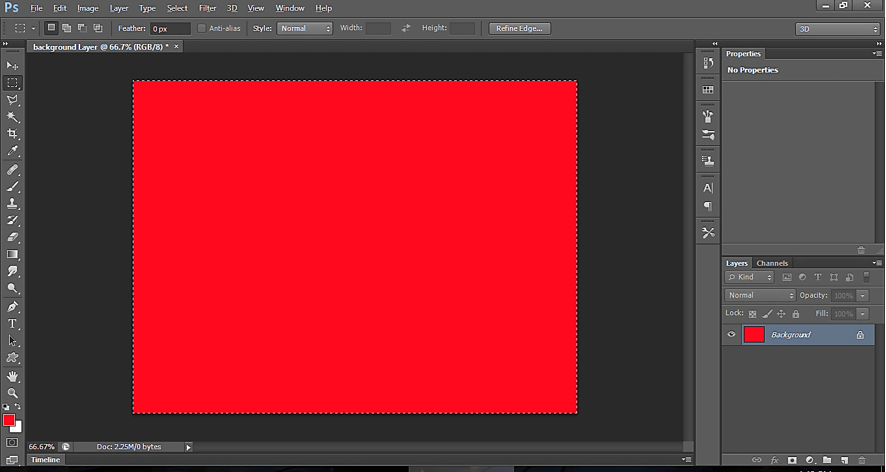This screenshot has height=472, width=886.
Task: Add a layer mask from Layers footer
Action: coord(792,460)
